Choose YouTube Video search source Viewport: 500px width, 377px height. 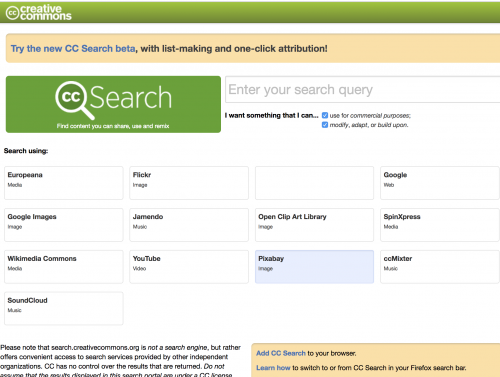(x=189, y=267)
